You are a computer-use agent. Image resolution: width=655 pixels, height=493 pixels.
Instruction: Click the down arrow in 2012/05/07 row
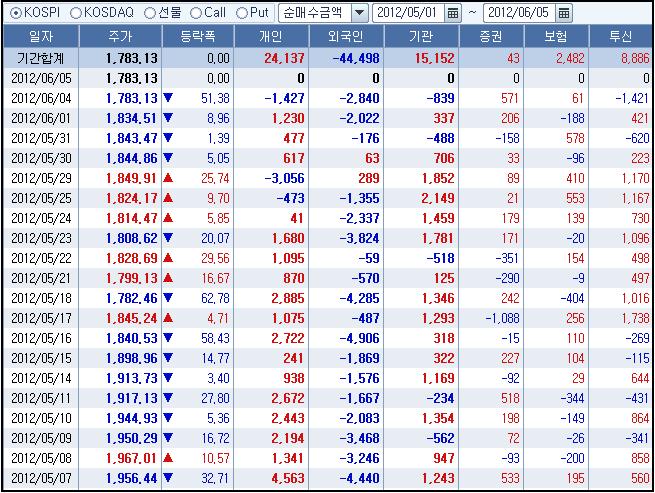coord(168,478)
